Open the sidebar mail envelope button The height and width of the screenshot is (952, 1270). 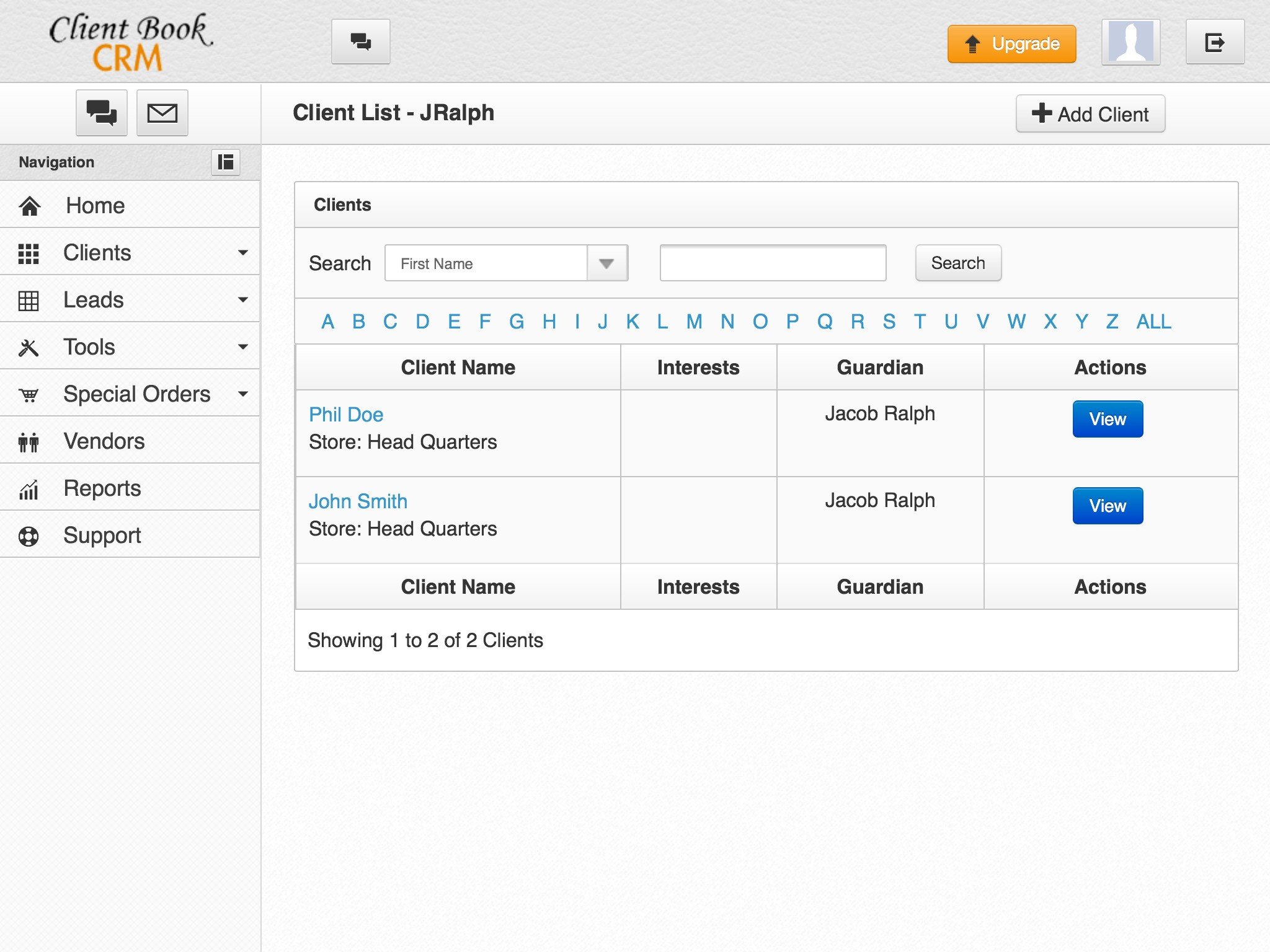pyautogui.click(x=162, y=113)
